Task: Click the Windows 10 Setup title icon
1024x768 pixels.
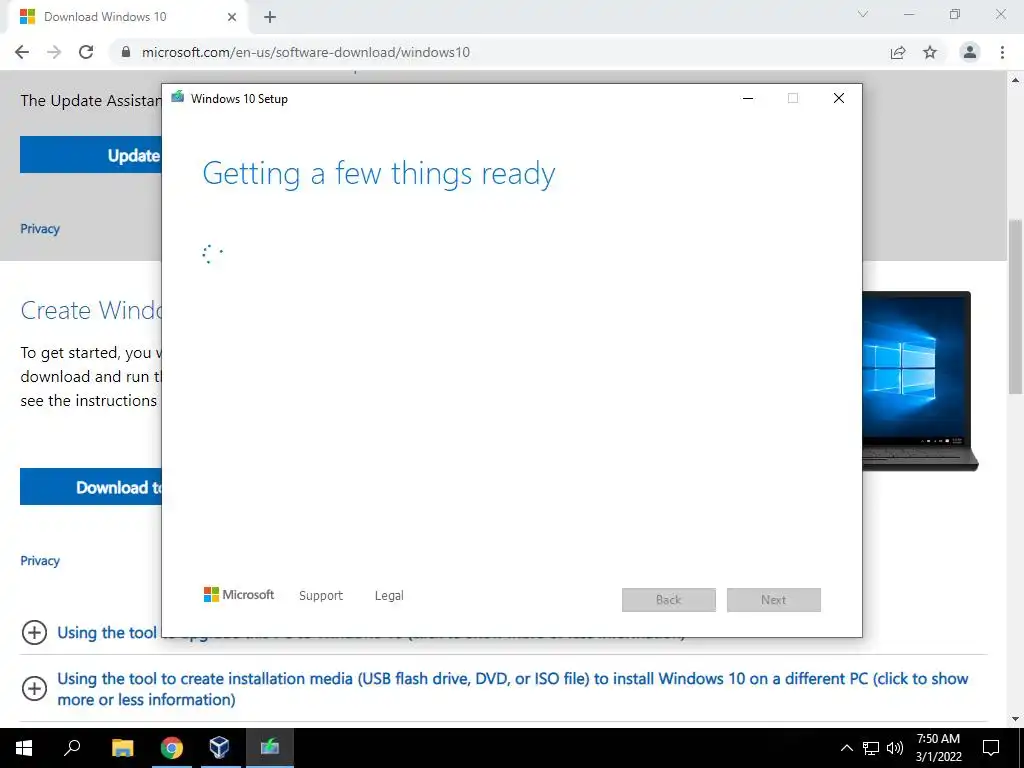Action: (177, 97)
